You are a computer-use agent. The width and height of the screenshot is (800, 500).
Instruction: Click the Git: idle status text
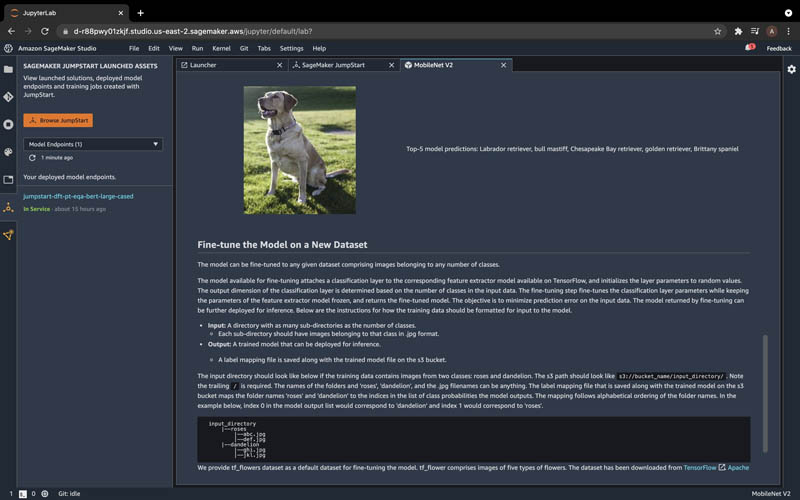(69, 494)
